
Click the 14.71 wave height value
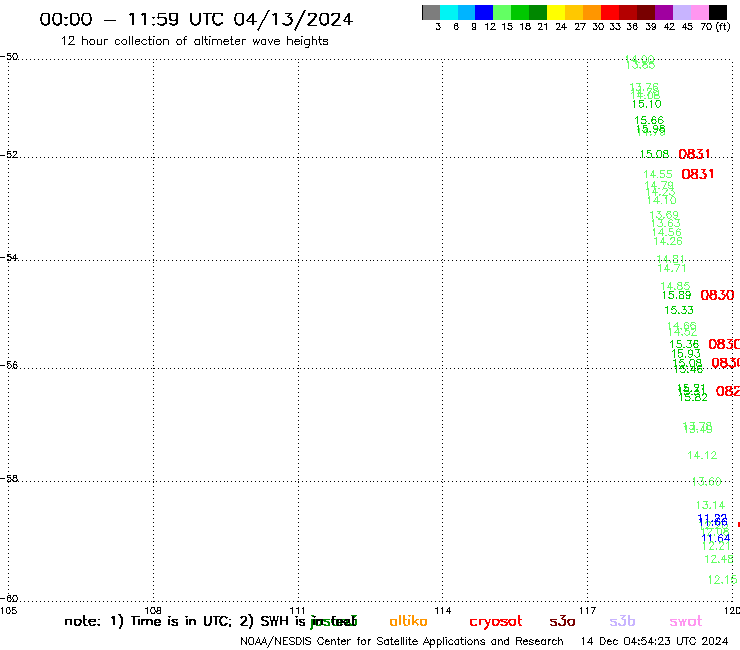pyautogui.click(x=672, y=268)
